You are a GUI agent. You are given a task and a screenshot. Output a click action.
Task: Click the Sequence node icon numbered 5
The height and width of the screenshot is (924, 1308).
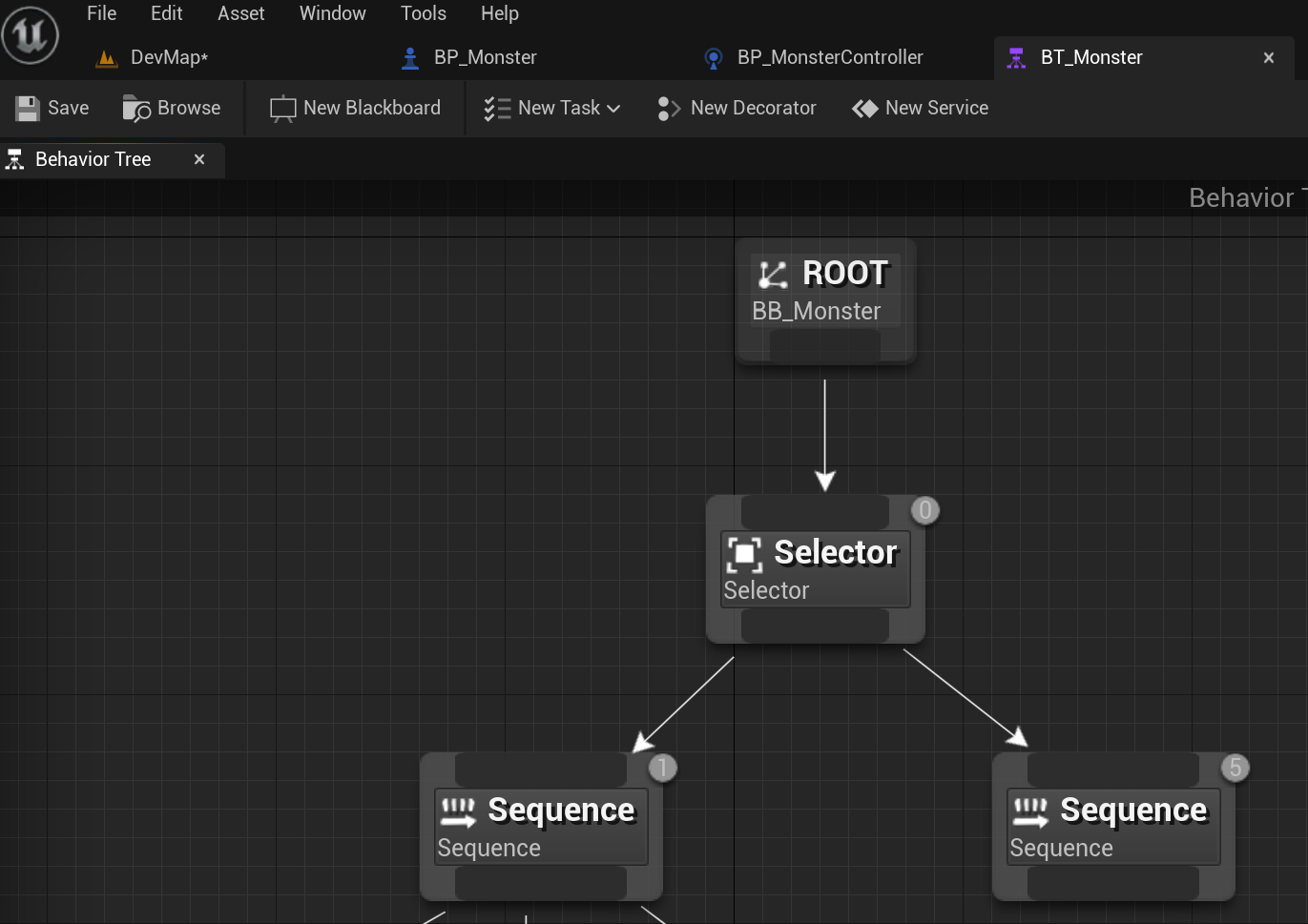click(1030, 811)
